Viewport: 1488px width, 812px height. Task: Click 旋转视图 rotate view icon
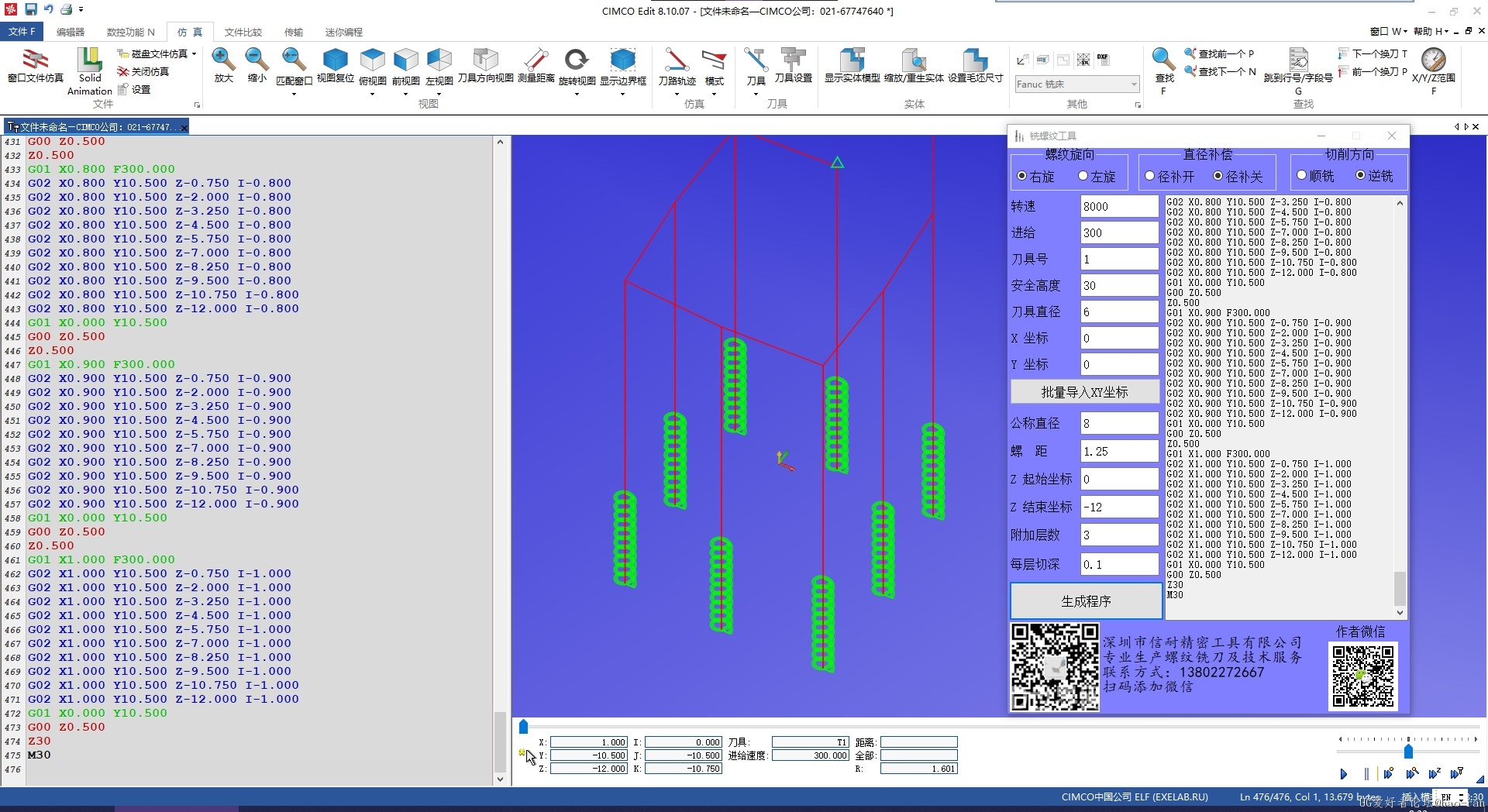577,59
